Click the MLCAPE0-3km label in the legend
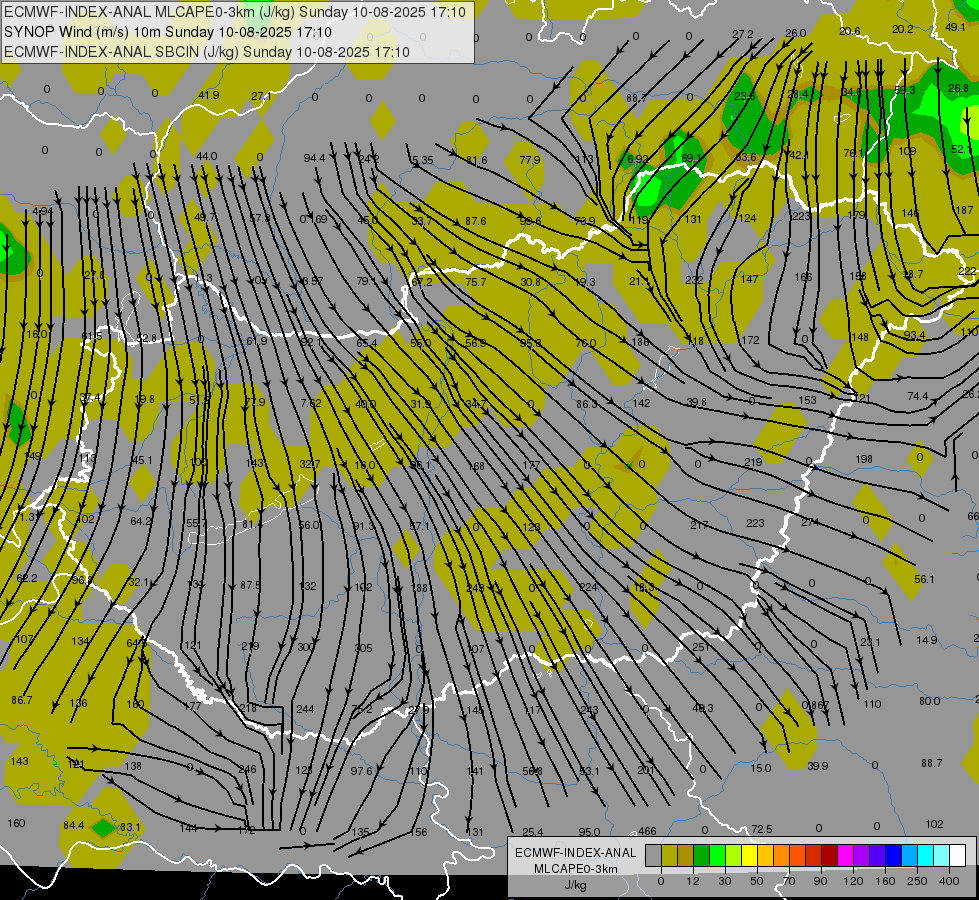Viewport: 979px width, 900px height. tap(575, 869)
